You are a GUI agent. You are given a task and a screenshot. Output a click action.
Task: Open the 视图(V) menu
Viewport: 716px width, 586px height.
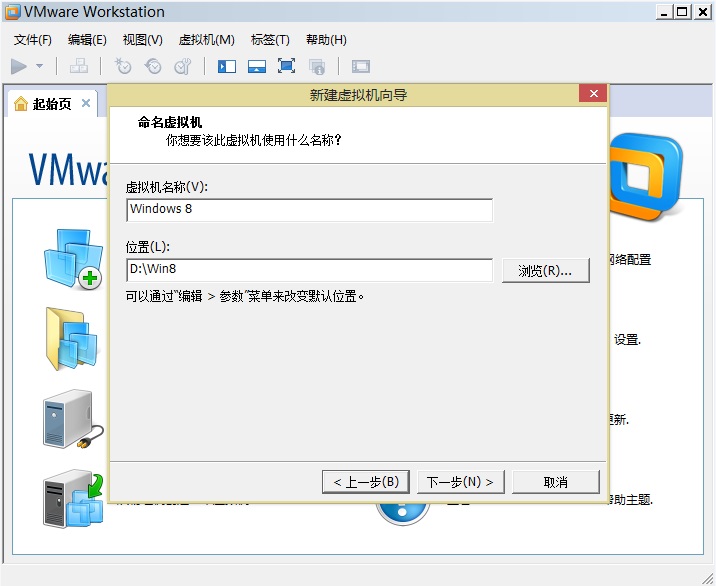142,40
